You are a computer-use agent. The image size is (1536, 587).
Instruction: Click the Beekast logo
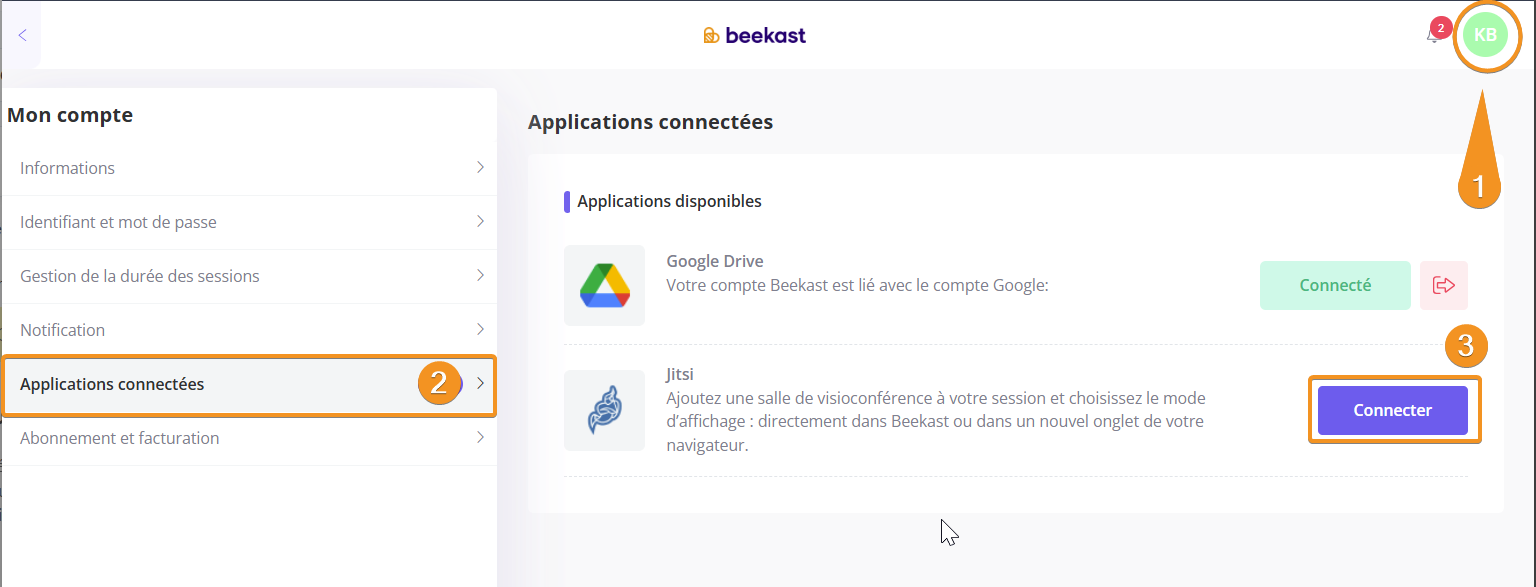coord(754,36)
